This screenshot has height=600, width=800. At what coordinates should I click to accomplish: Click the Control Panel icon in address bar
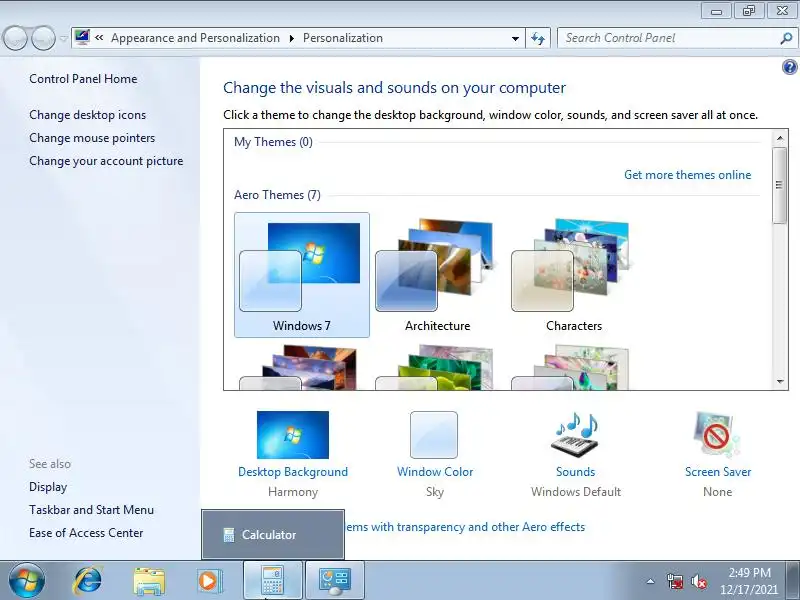click(x=82, y=37)
